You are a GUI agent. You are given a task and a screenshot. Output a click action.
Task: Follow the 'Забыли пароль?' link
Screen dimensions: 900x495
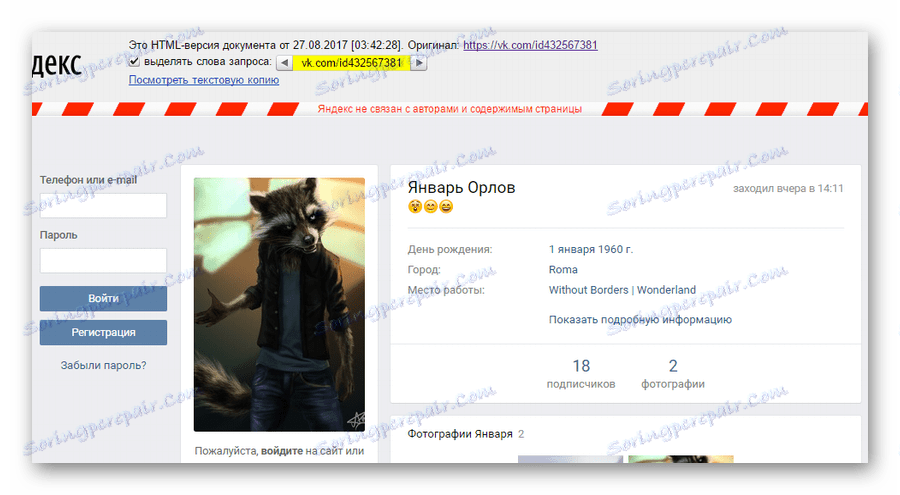coord(103,365)
